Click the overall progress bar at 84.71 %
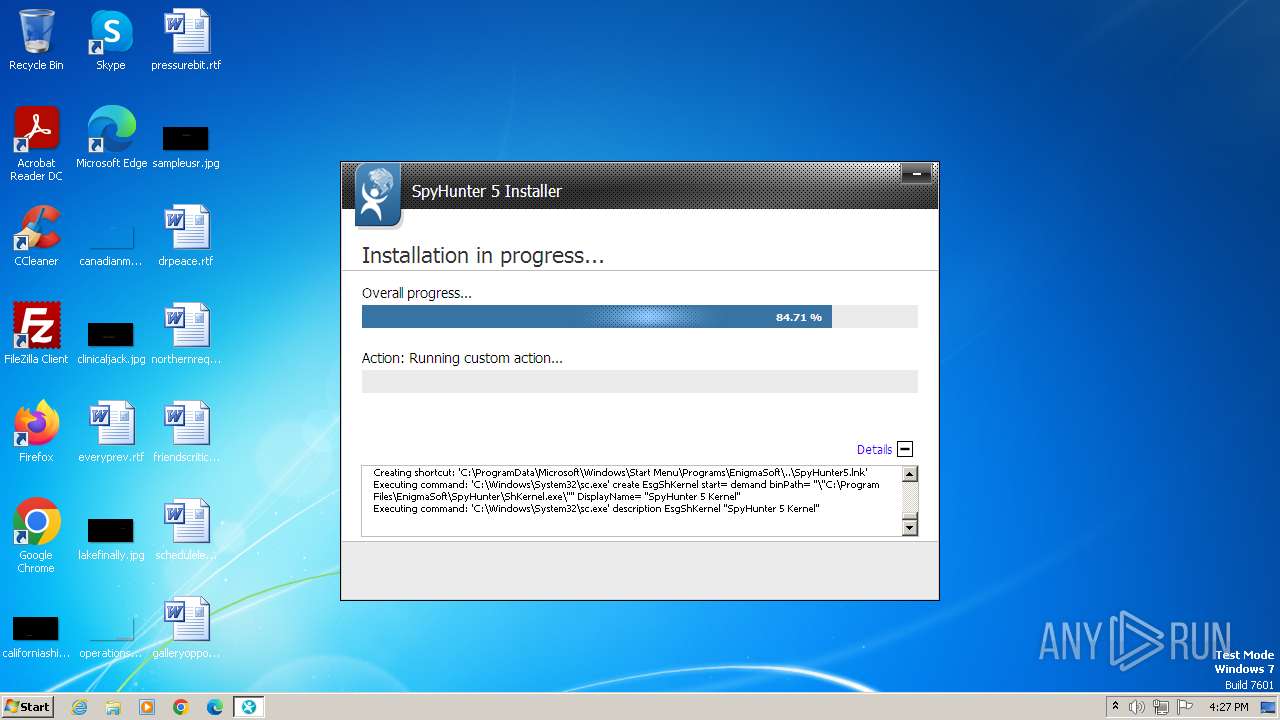The width and height of the screenshot is (1280, 720). click(x=640, y=317)
